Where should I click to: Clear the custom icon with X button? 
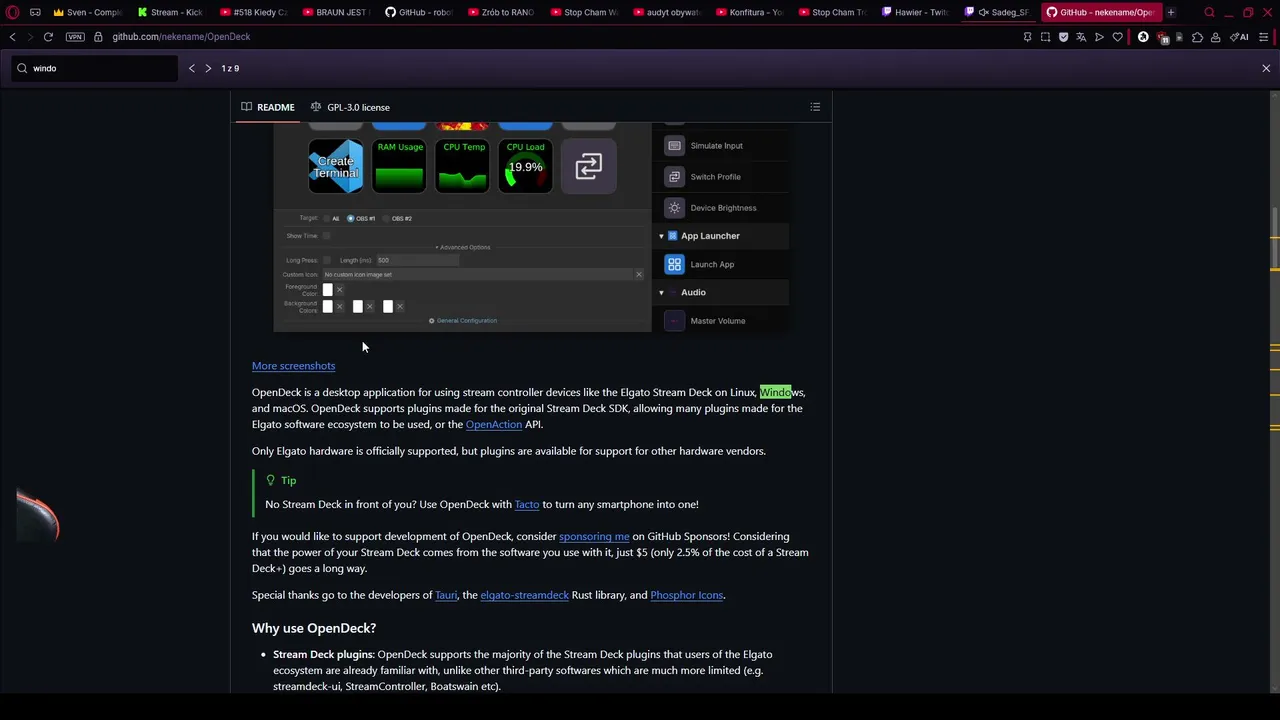639,274
